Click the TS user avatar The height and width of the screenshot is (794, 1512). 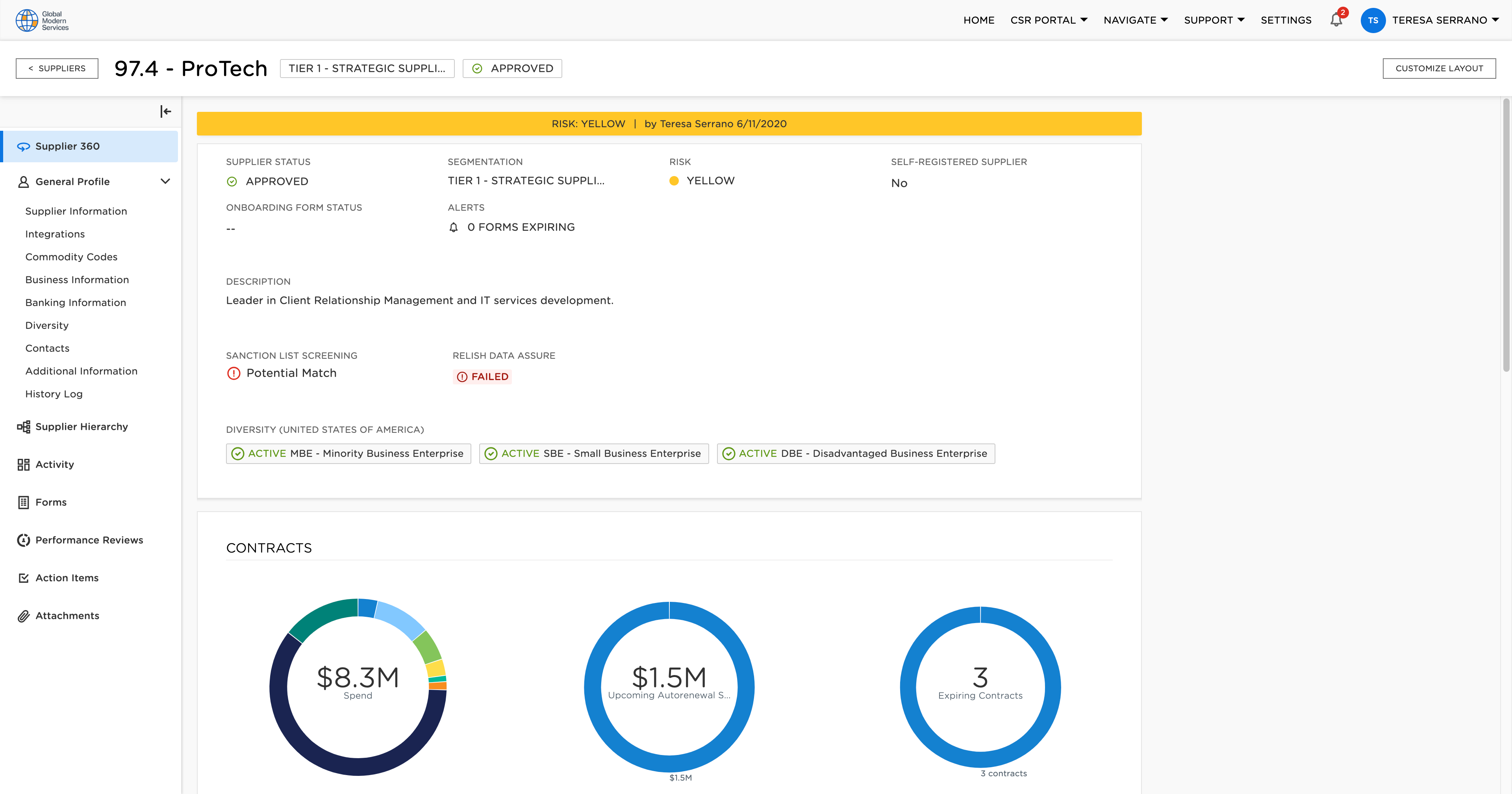pyautogui.click(x=1372, y=20)
